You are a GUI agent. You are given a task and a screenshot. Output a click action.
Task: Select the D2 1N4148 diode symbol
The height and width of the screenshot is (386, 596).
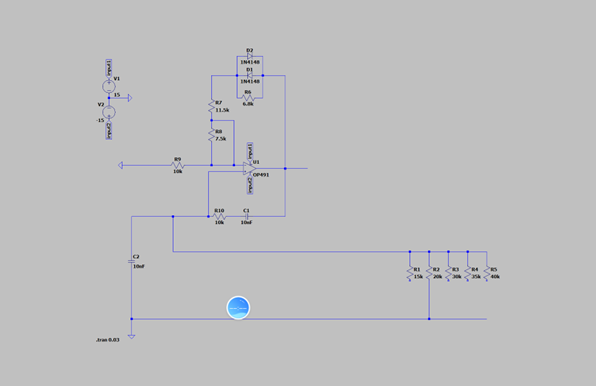click(x=250, y=56)
